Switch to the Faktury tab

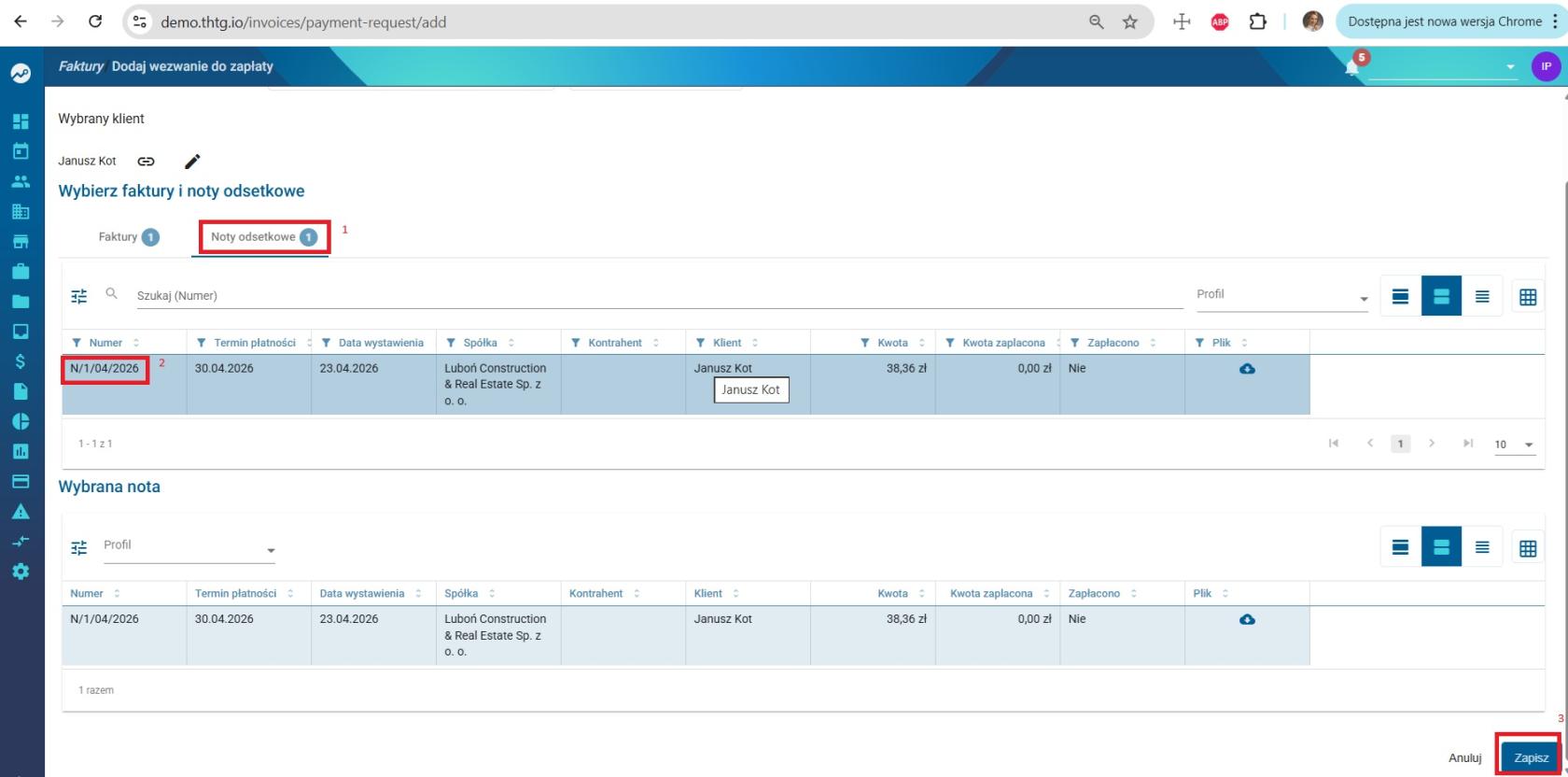tap(129, 237)
